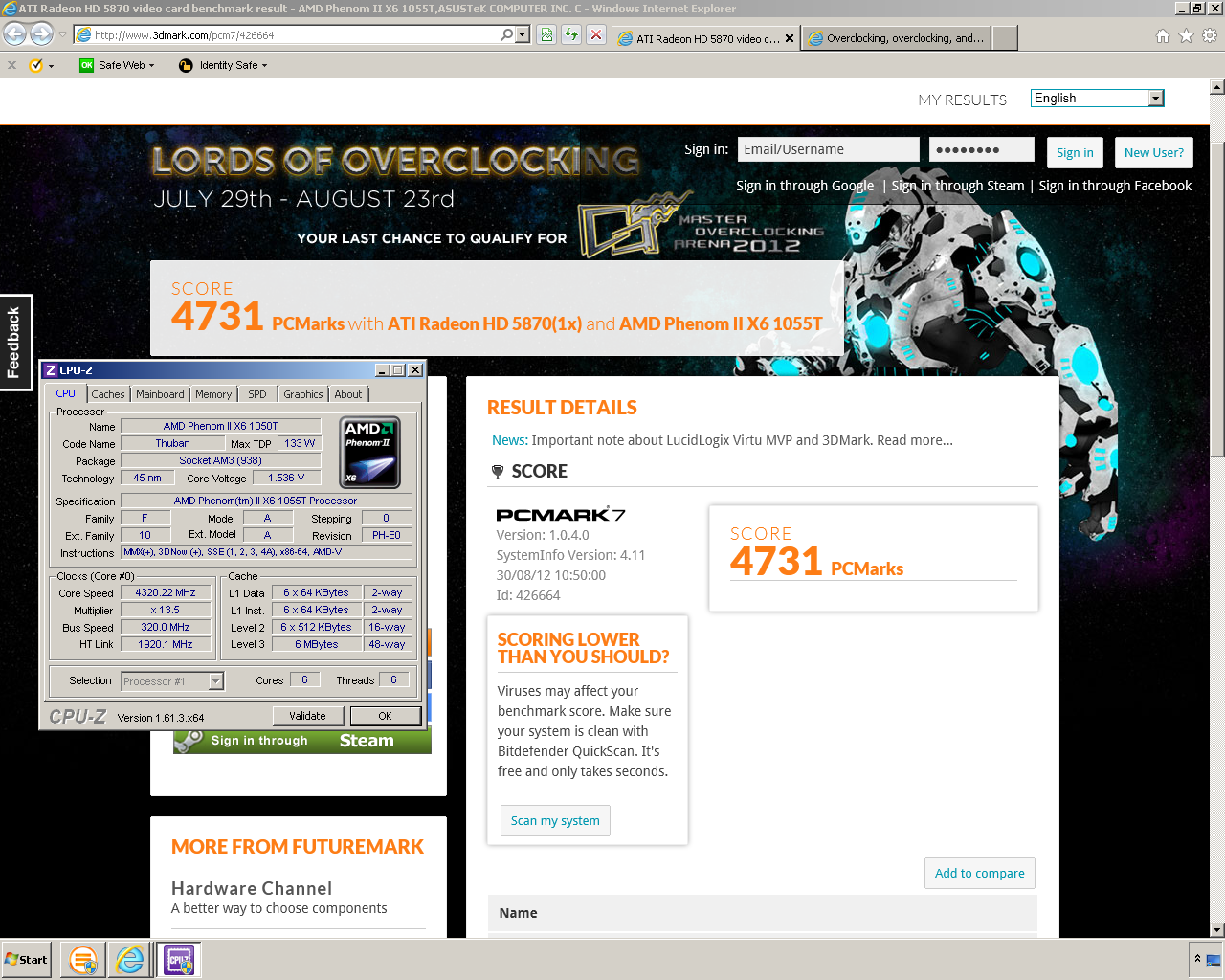Open a new blank browser tab

(x=1005, y=38)
